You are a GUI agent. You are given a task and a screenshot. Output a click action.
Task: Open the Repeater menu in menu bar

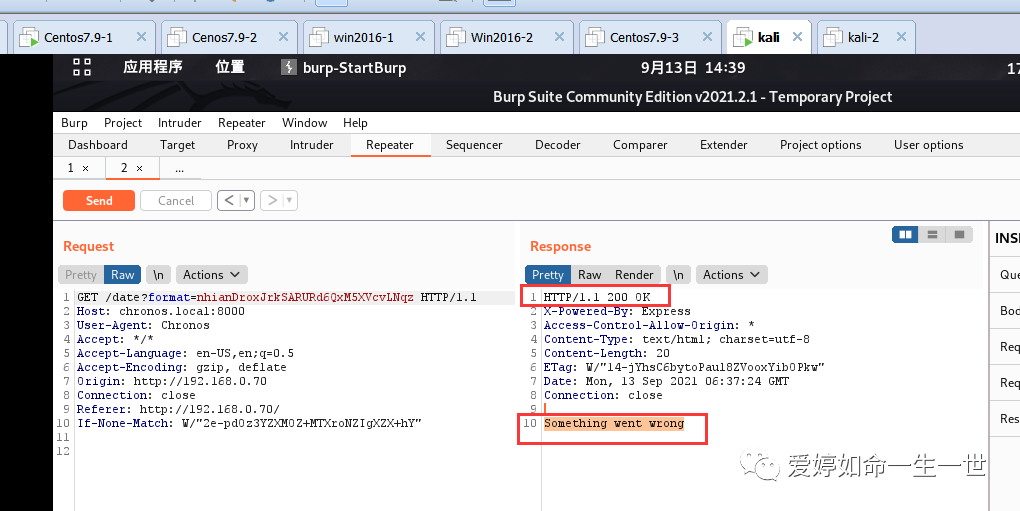241,123
